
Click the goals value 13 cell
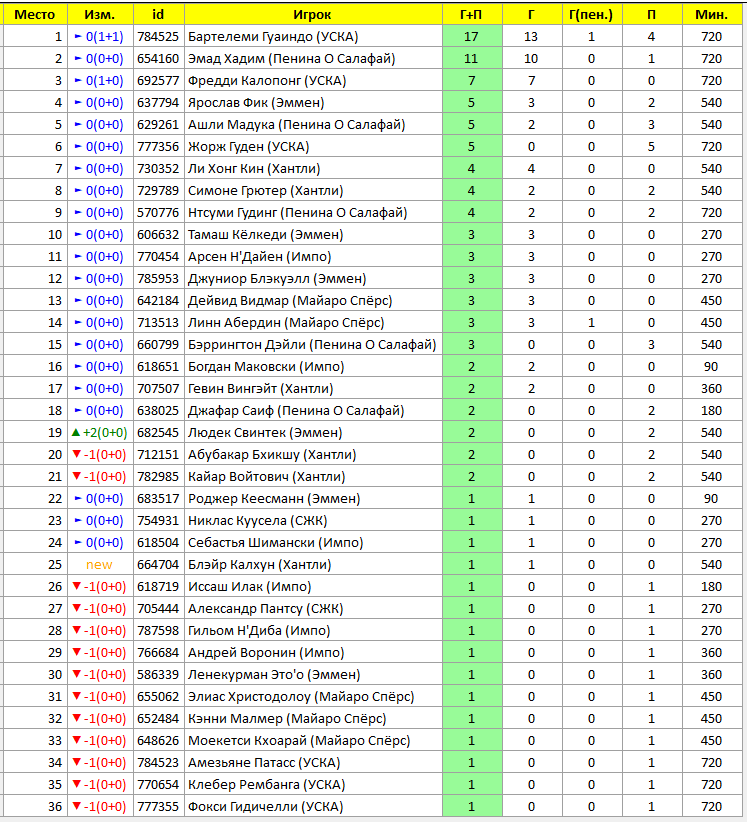coord(532,37)
